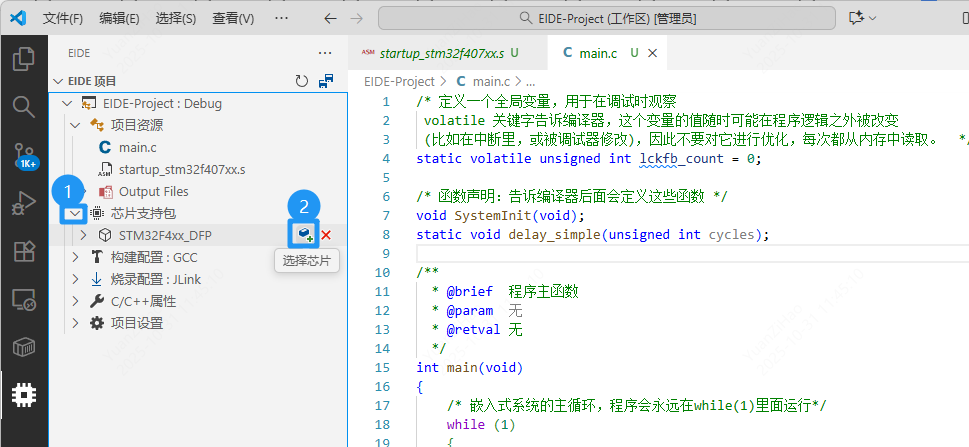
Task: Click the box icon above EIDE icon
Action: coord(23,349)
